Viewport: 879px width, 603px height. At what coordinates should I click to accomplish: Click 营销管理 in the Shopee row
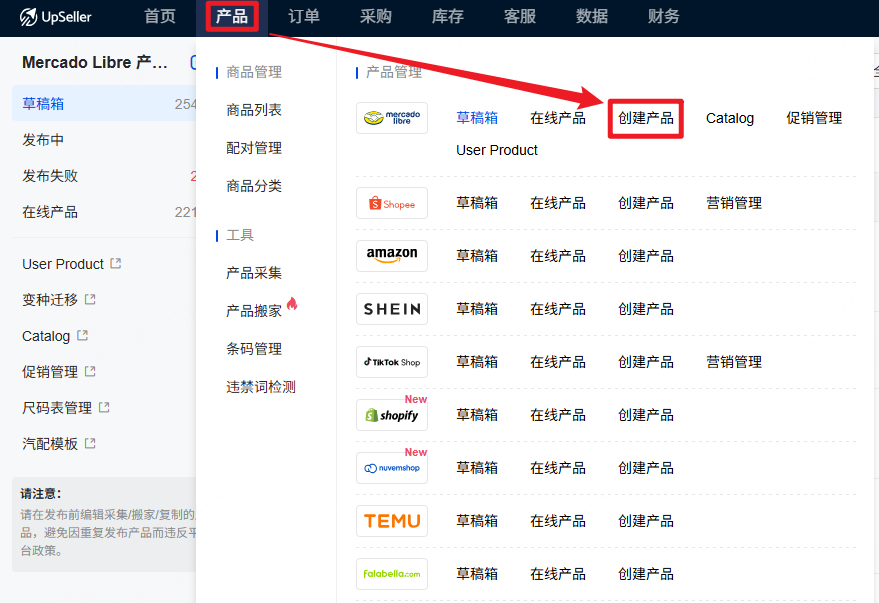(734, 203)
